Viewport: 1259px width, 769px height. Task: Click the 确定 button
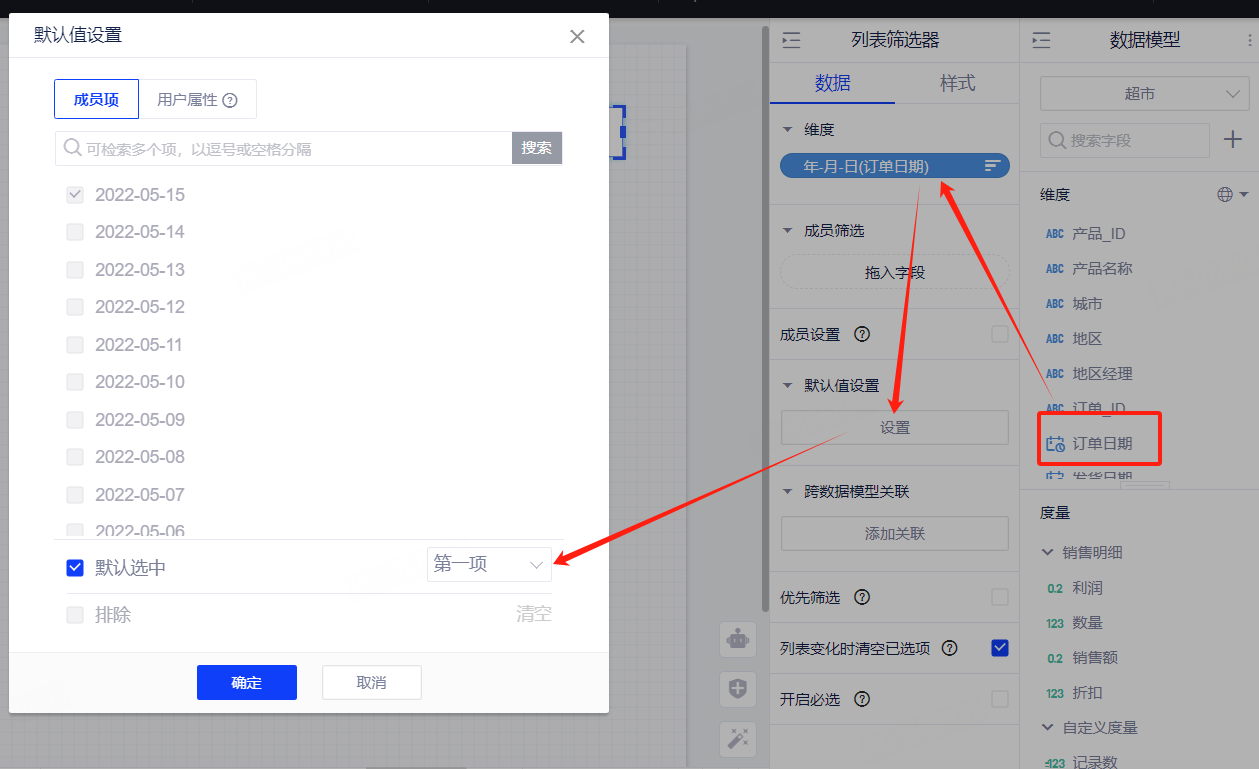click(247, 682)
